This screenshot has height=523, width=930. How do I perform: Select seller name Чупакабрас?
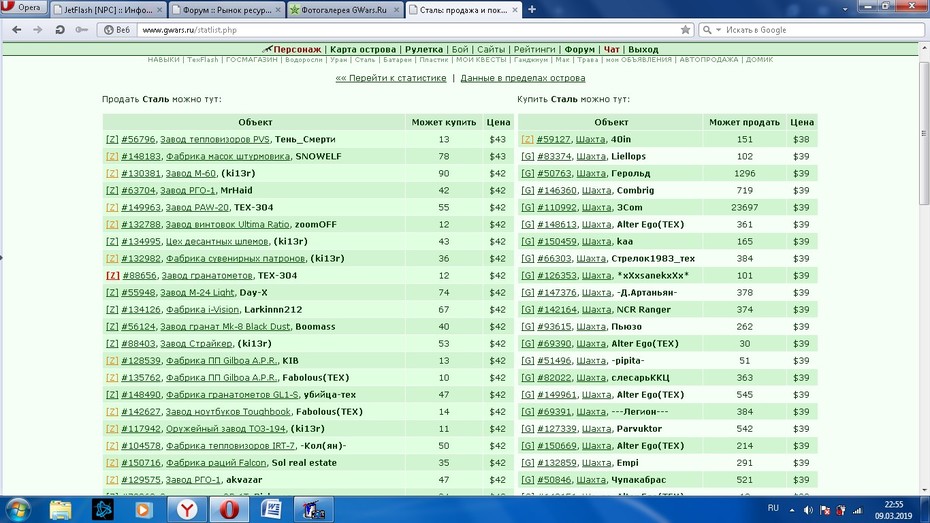pyautogui.click(x=638, y=480)
